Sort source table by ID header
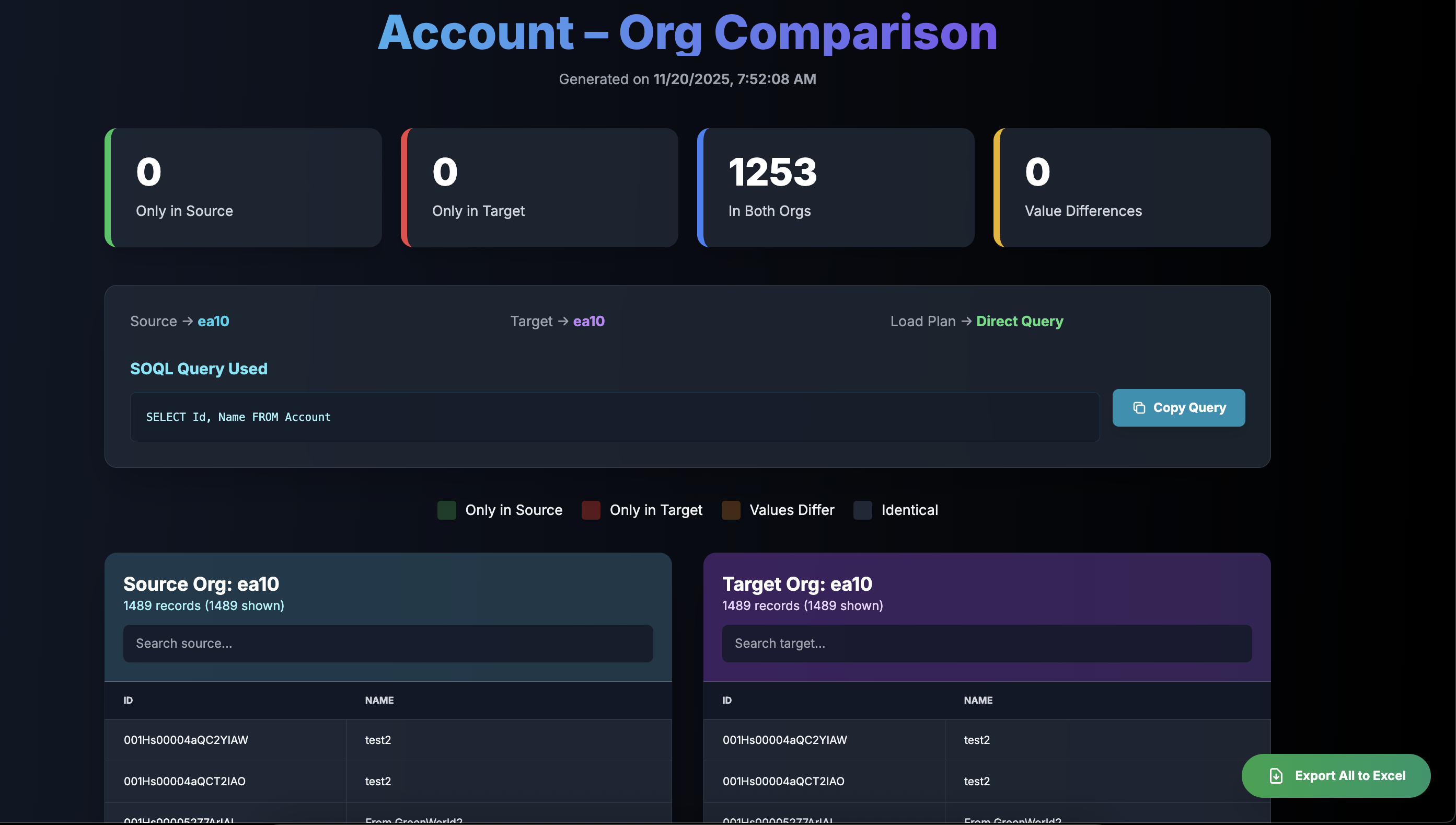 (129, 701)
